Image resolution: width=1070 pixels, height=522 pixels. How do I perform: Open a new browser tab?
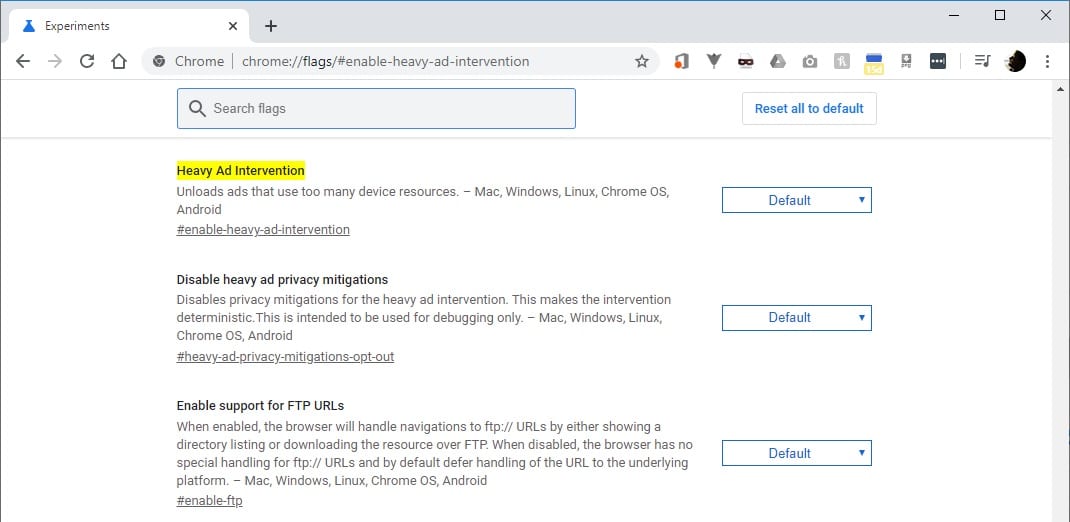point(271,26)
